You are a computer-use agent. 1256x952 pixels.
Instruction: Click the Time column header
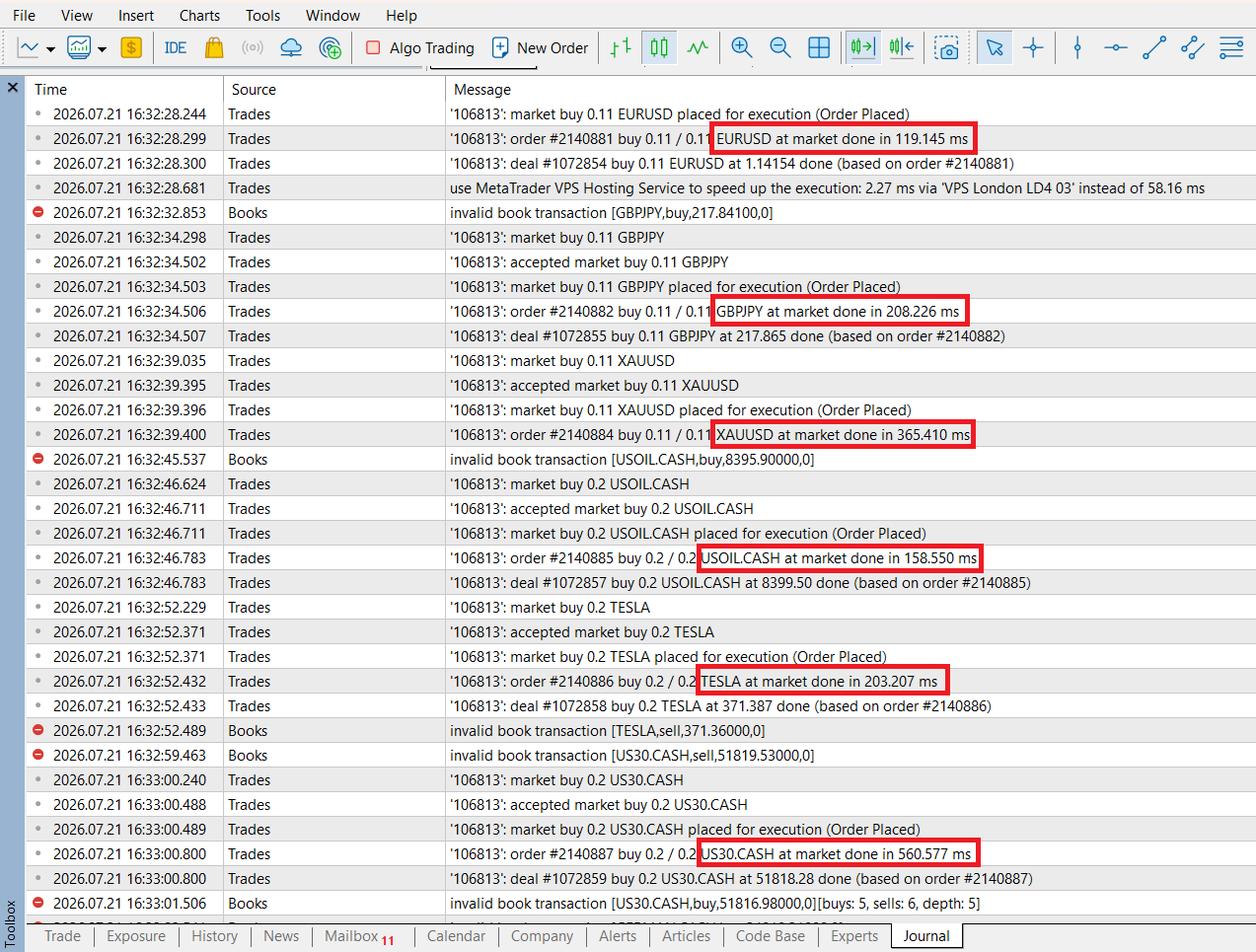point(124,89)
